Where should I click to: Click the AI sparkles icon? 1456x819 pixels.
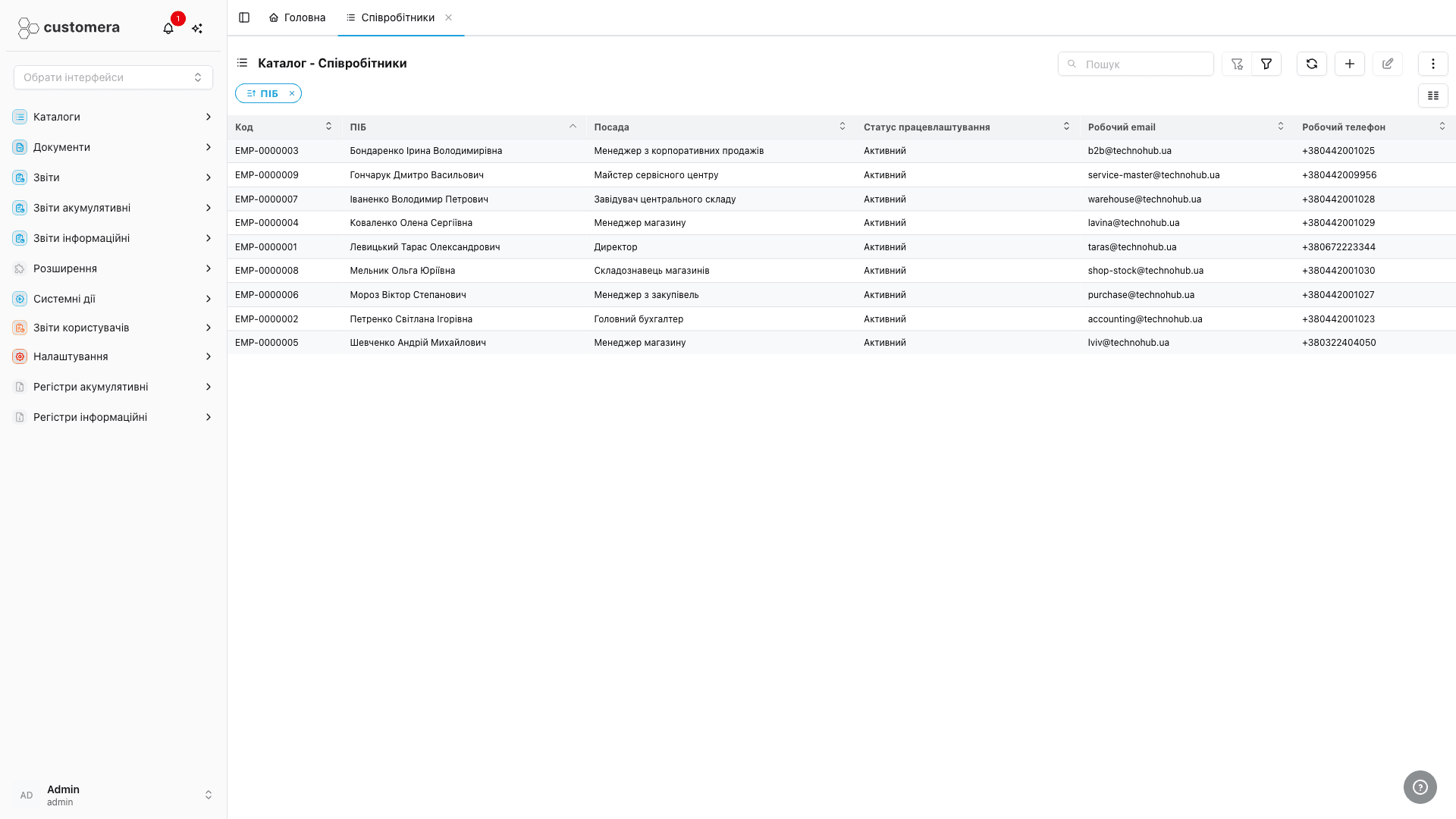(197, 28)
